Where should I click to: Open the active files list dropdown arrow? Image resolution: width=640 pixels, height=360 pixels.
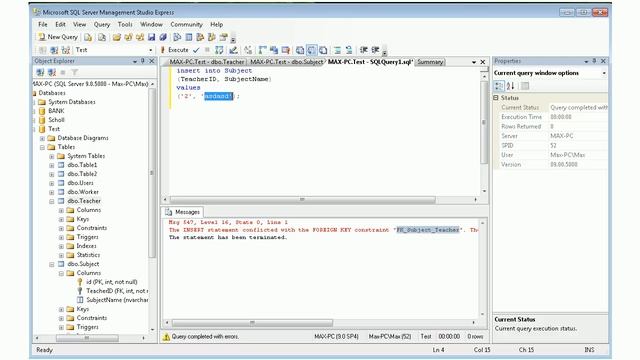(x=474, y=62)
